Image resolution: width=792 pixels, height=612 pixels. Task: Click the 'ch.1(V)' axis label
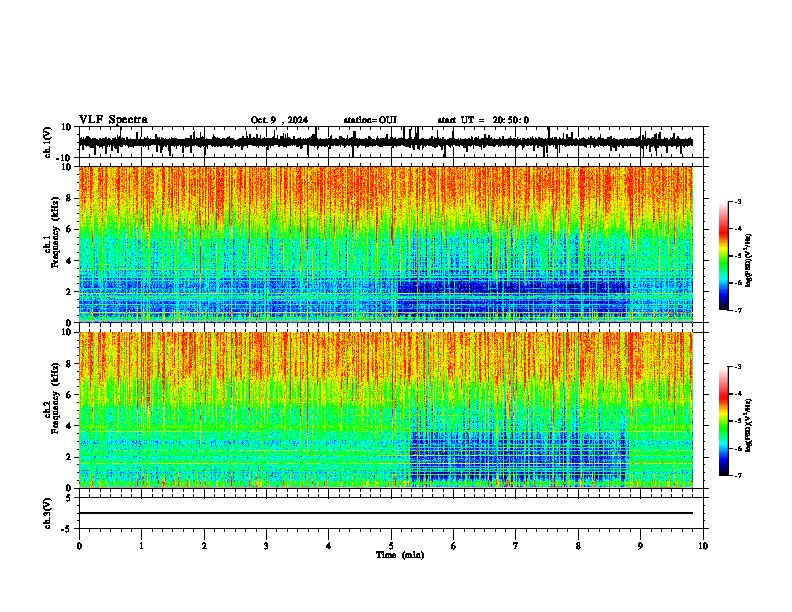pyautogui.click(x=47, y=143)
